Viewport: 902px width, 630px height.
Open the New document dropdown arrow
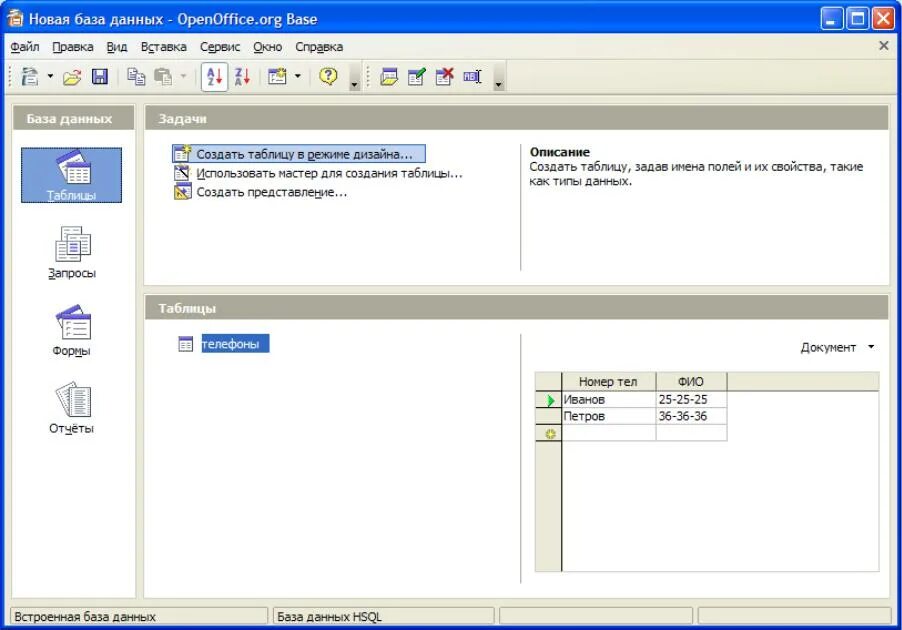(50, 77)
